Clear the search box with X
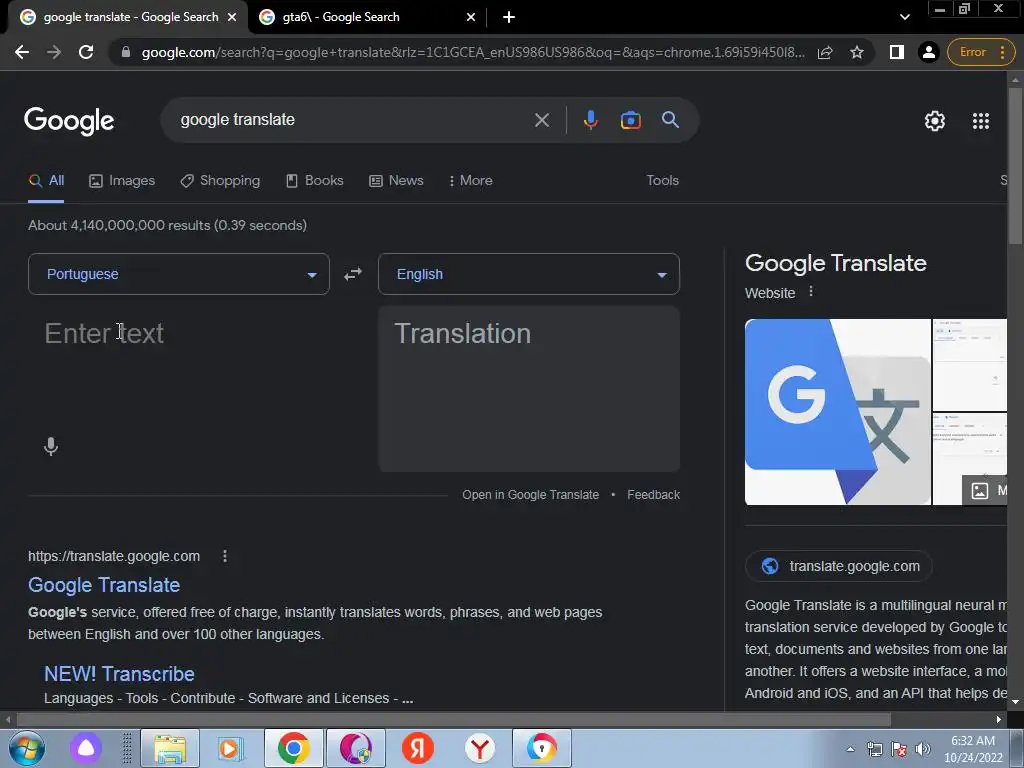This screenshot has height=768, width=1024. click(x=541, y=120)
